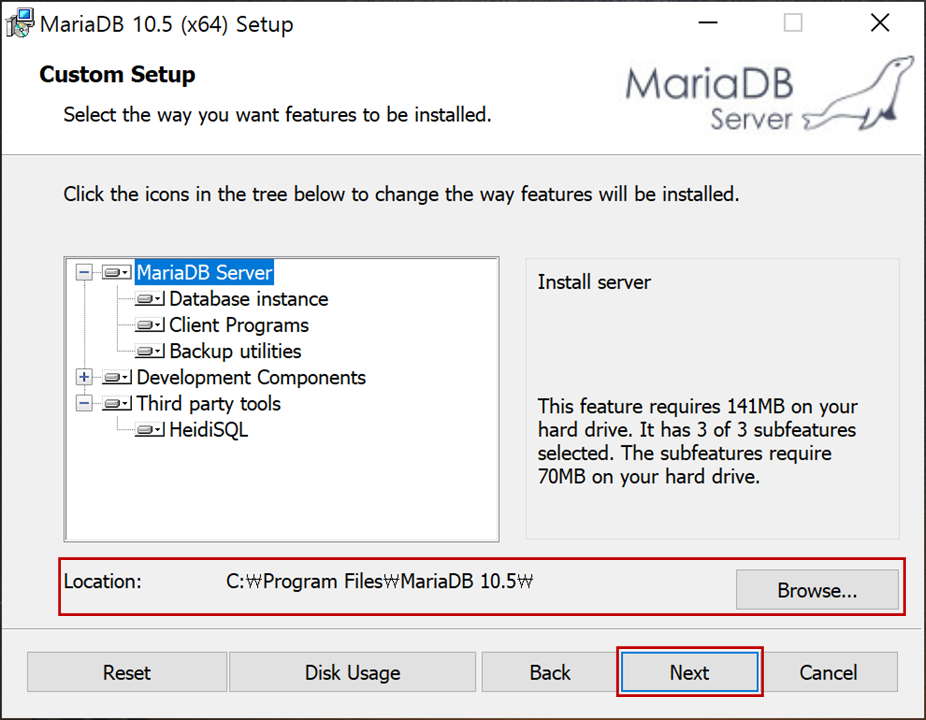Viewport: 926px width, 720px height.
Task: Select the Third party tools tree item
Action: 208,403
